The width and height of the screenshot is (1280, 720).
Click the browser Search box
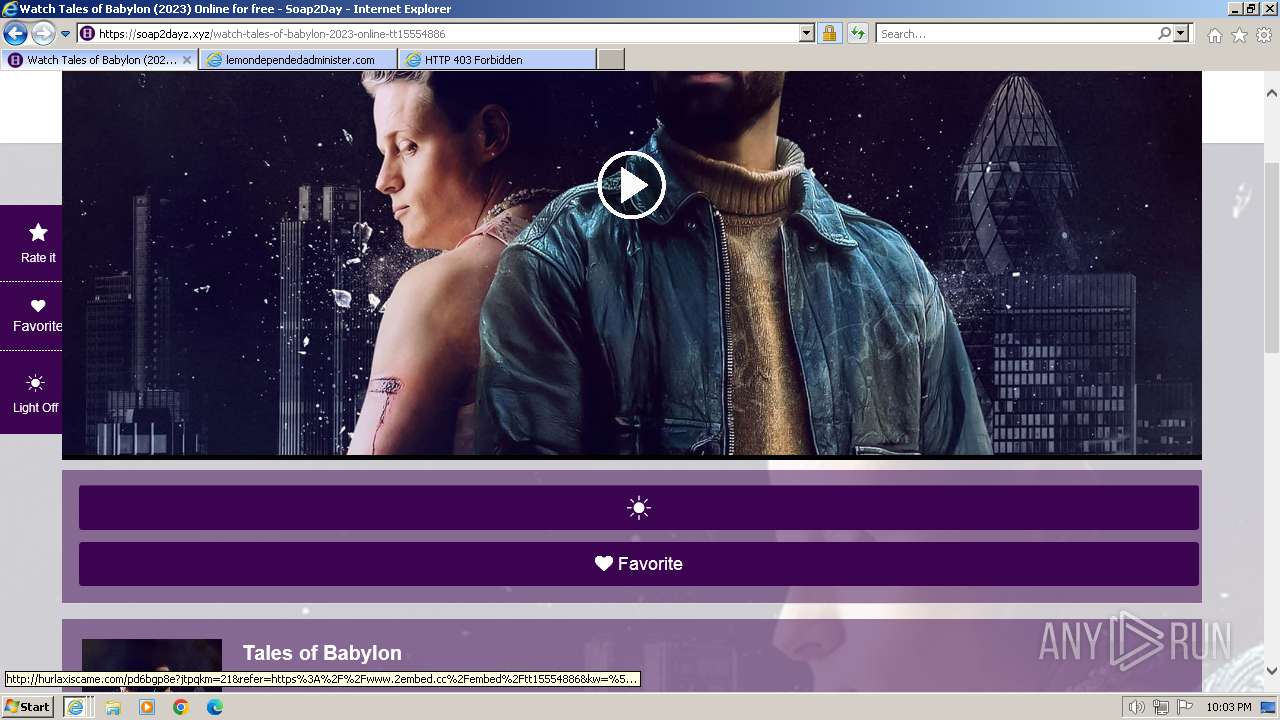click(1016, 34)
